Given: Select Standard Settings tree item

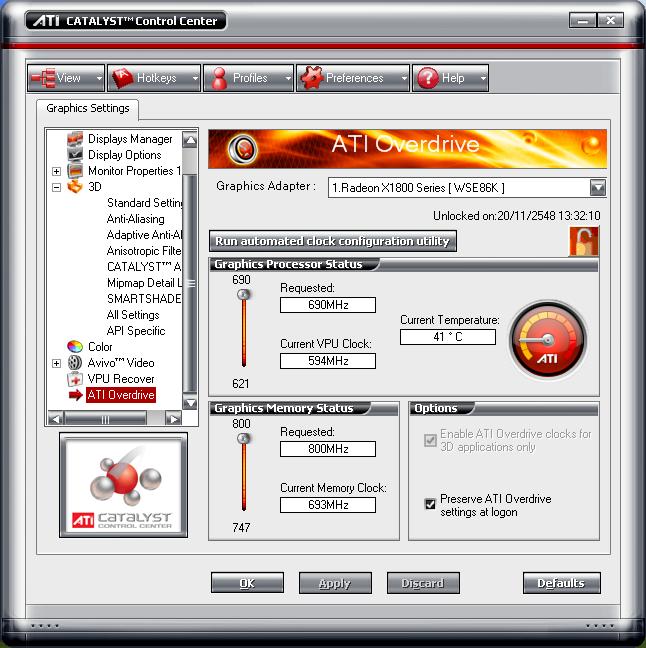Looking at the screenshot, I should 144,203.
